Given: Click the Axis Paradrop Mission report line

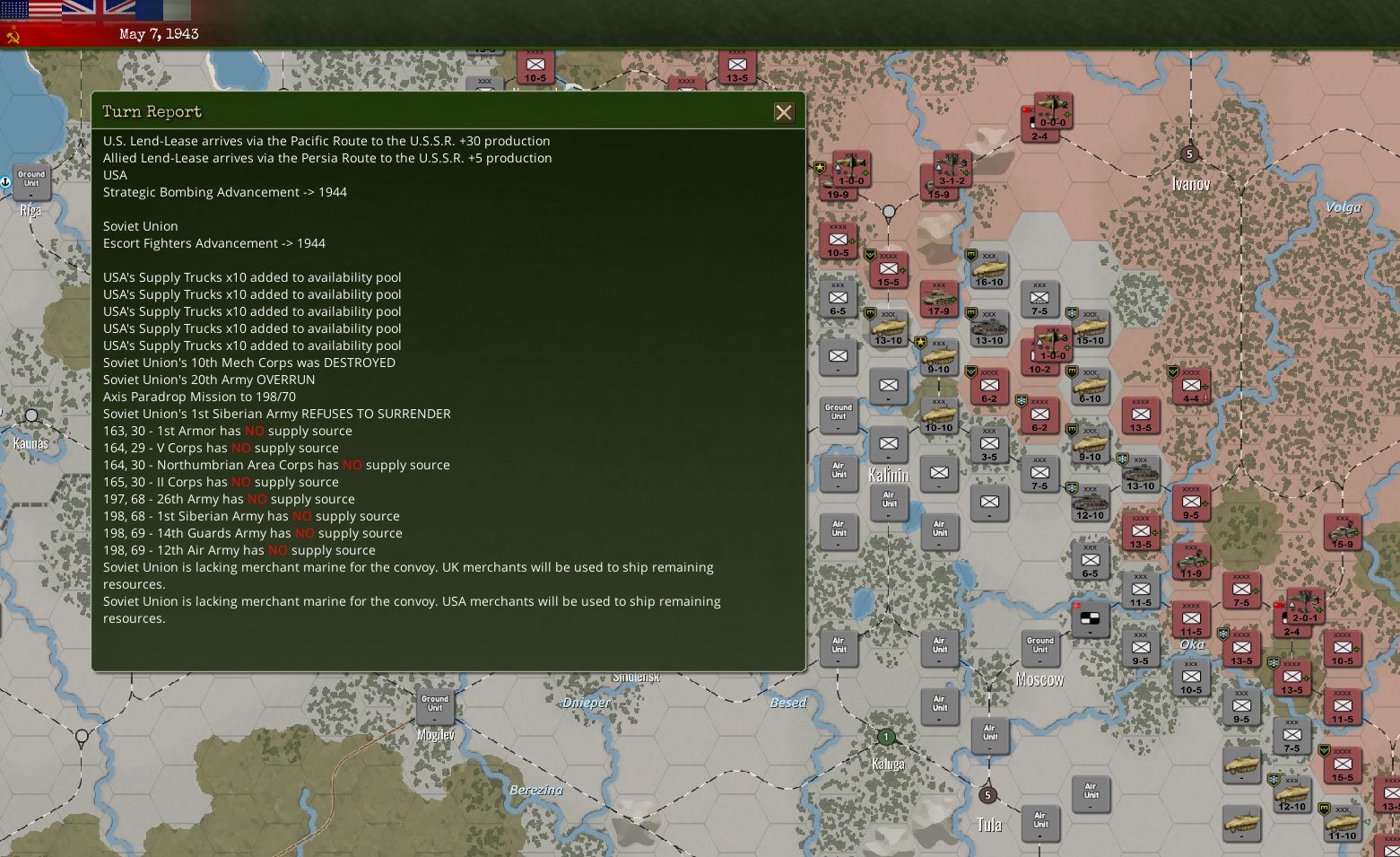Looking at the screenshot, I should point(199,397).
